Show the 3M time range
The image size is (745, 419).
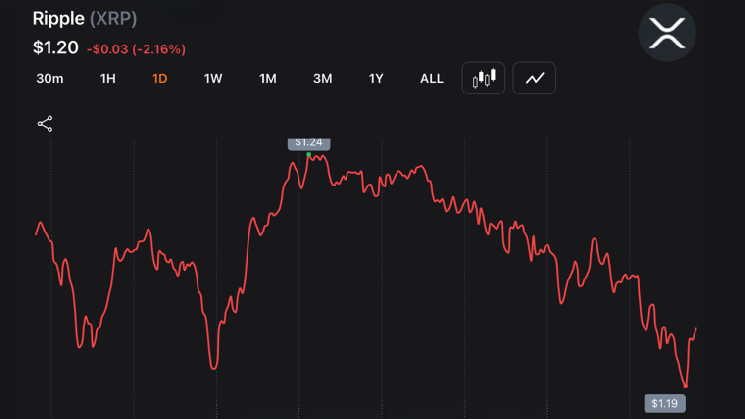pos(323,78)
